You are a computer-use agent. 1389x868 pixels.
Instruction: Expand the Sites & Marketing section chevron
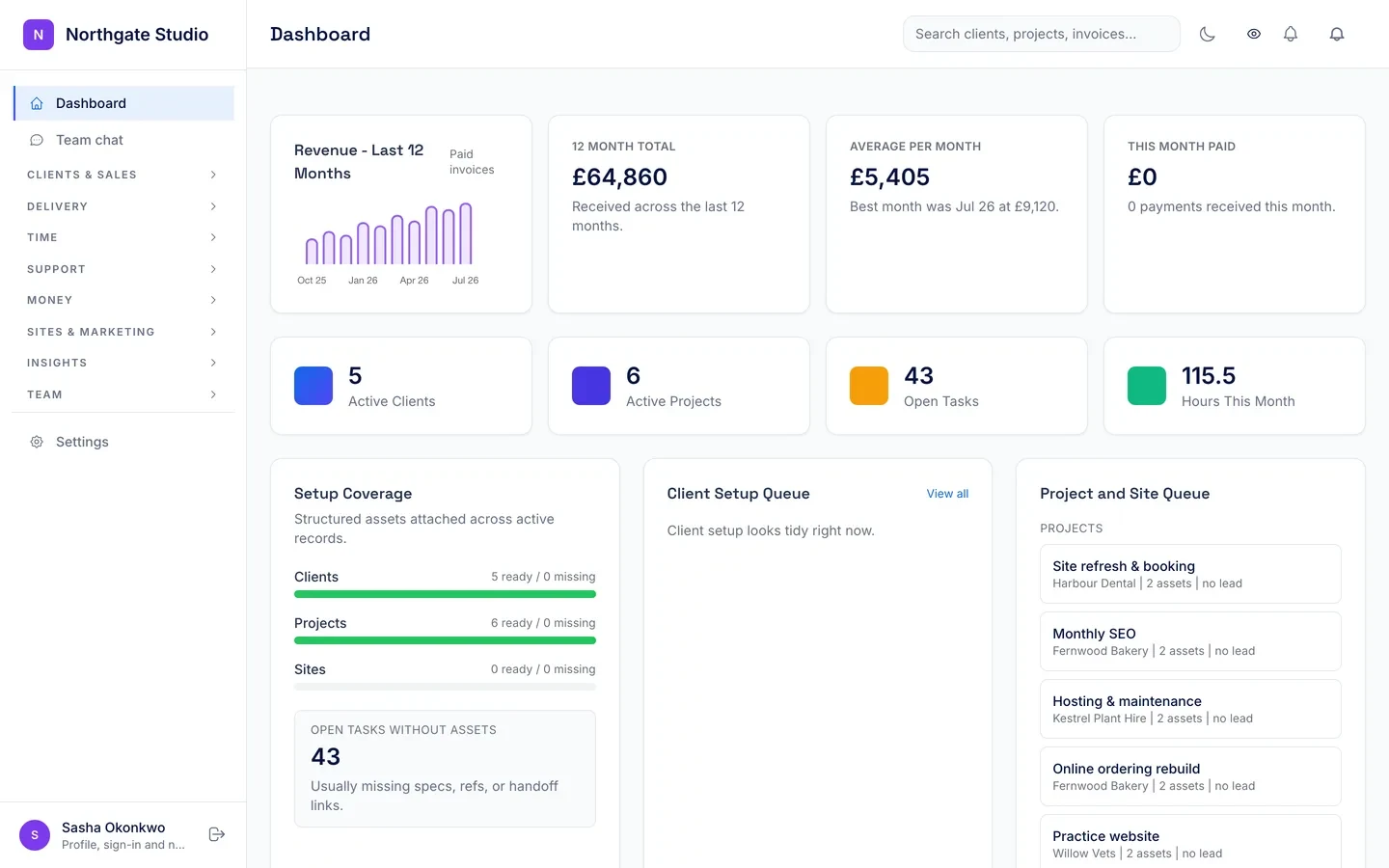click(x=213, y=332)
